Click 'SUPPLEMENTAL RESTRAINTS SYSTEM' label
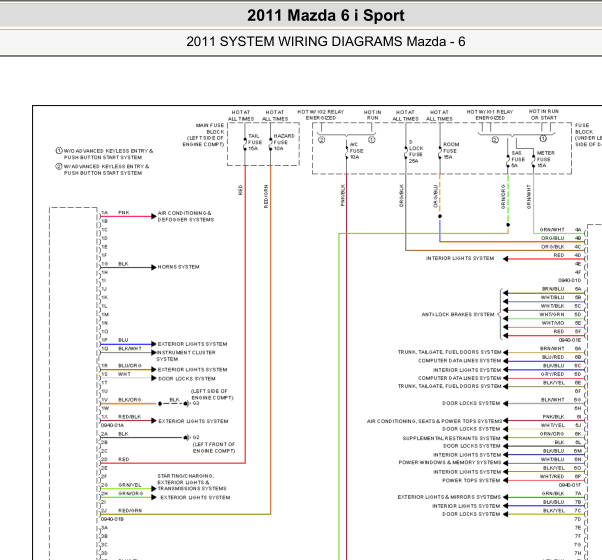 pos(452,438)
